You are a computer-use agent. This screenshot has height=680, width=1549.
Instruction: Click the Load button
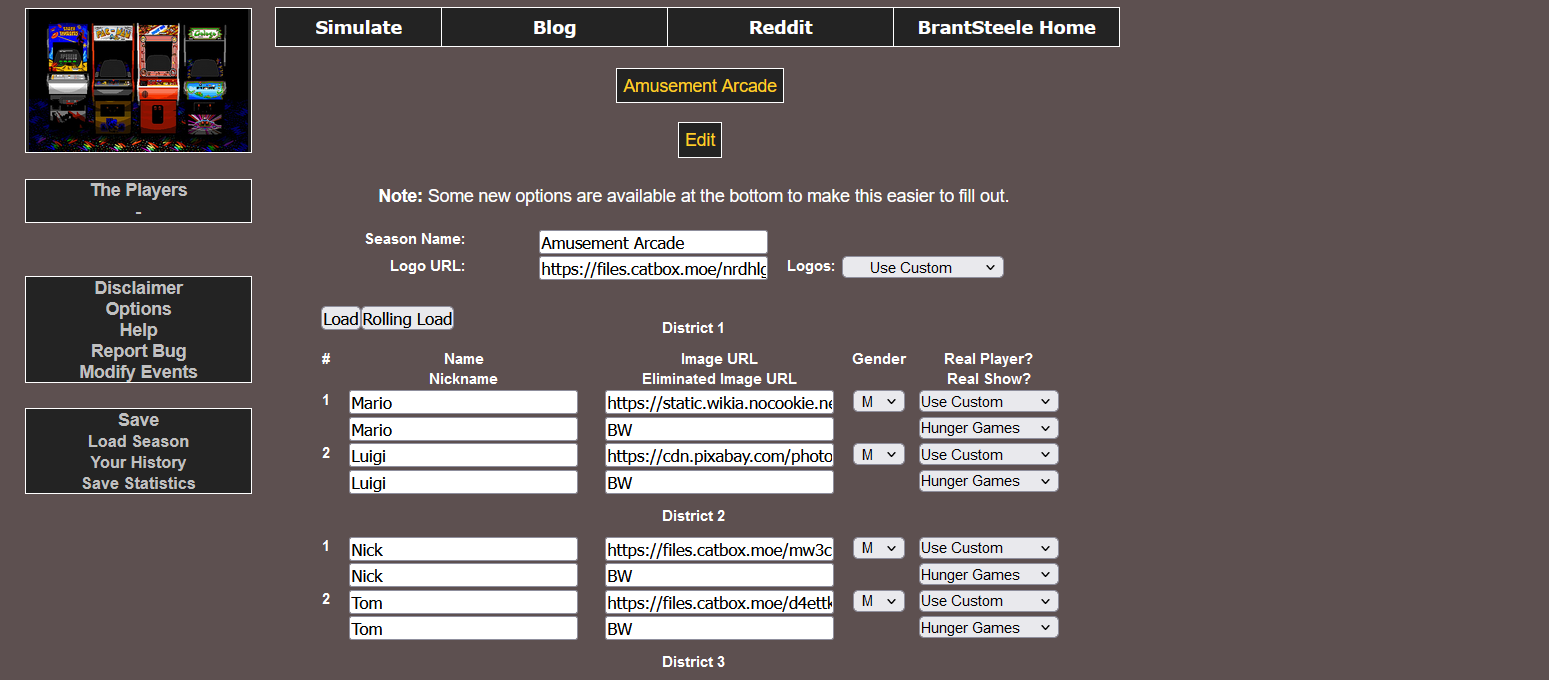(x=340, y=319)
